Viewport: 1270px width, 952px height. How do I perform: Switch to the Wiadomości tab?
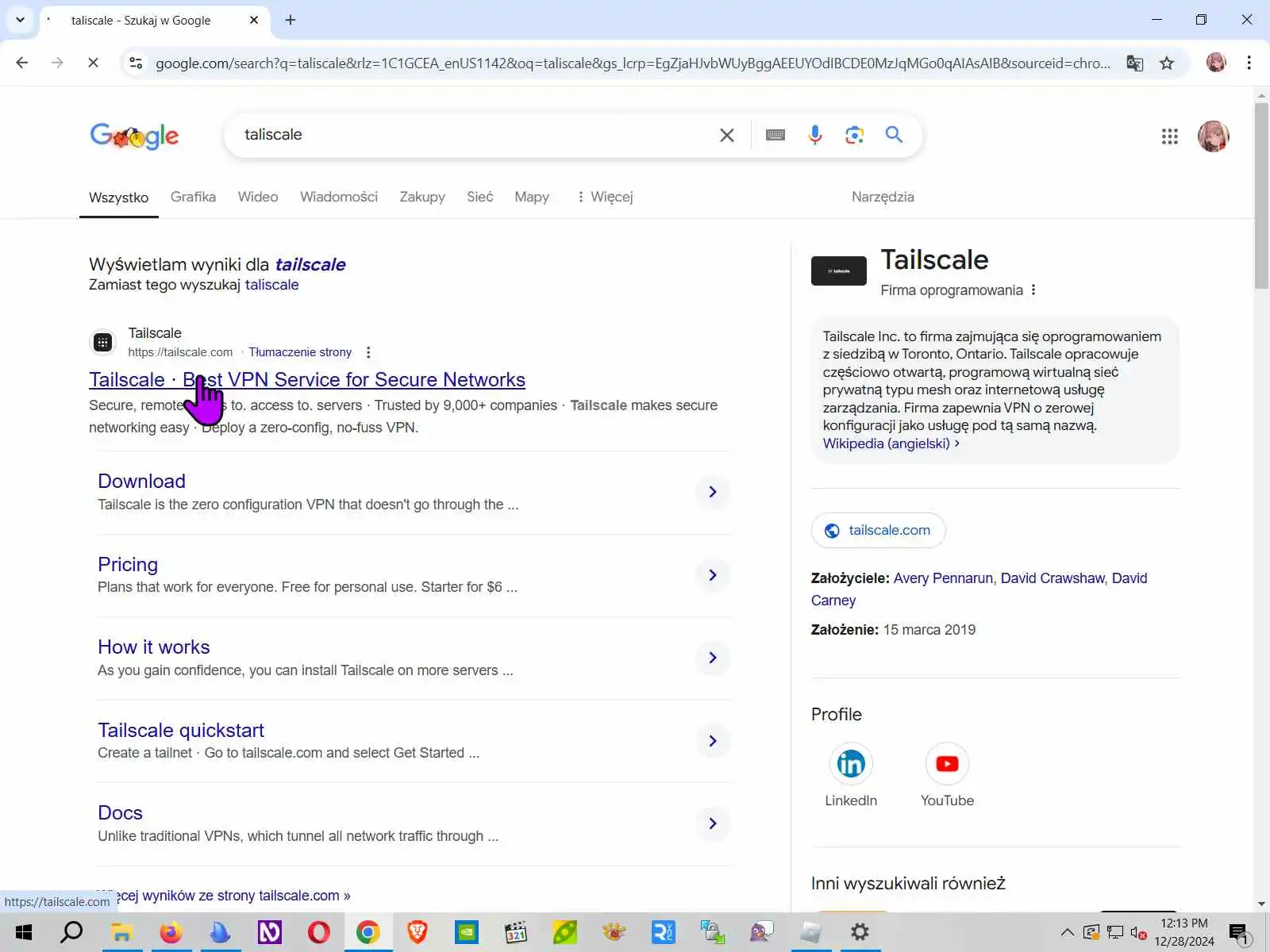tap(339, 197)
